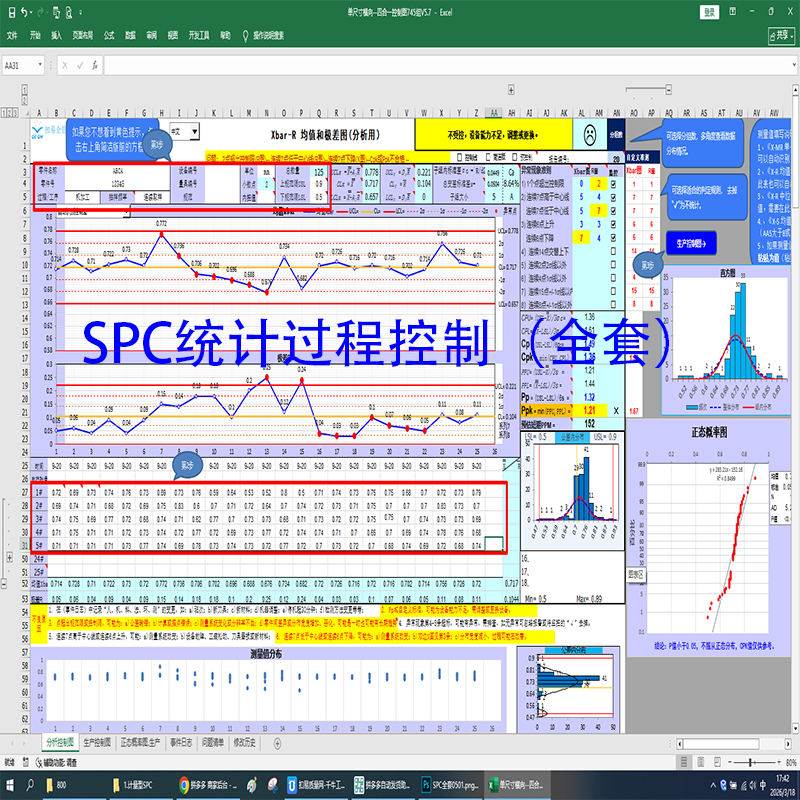Check rule 8 at bottom of rule list
The width and height of the screenshot is (800, 800).
tap(613, 304)
